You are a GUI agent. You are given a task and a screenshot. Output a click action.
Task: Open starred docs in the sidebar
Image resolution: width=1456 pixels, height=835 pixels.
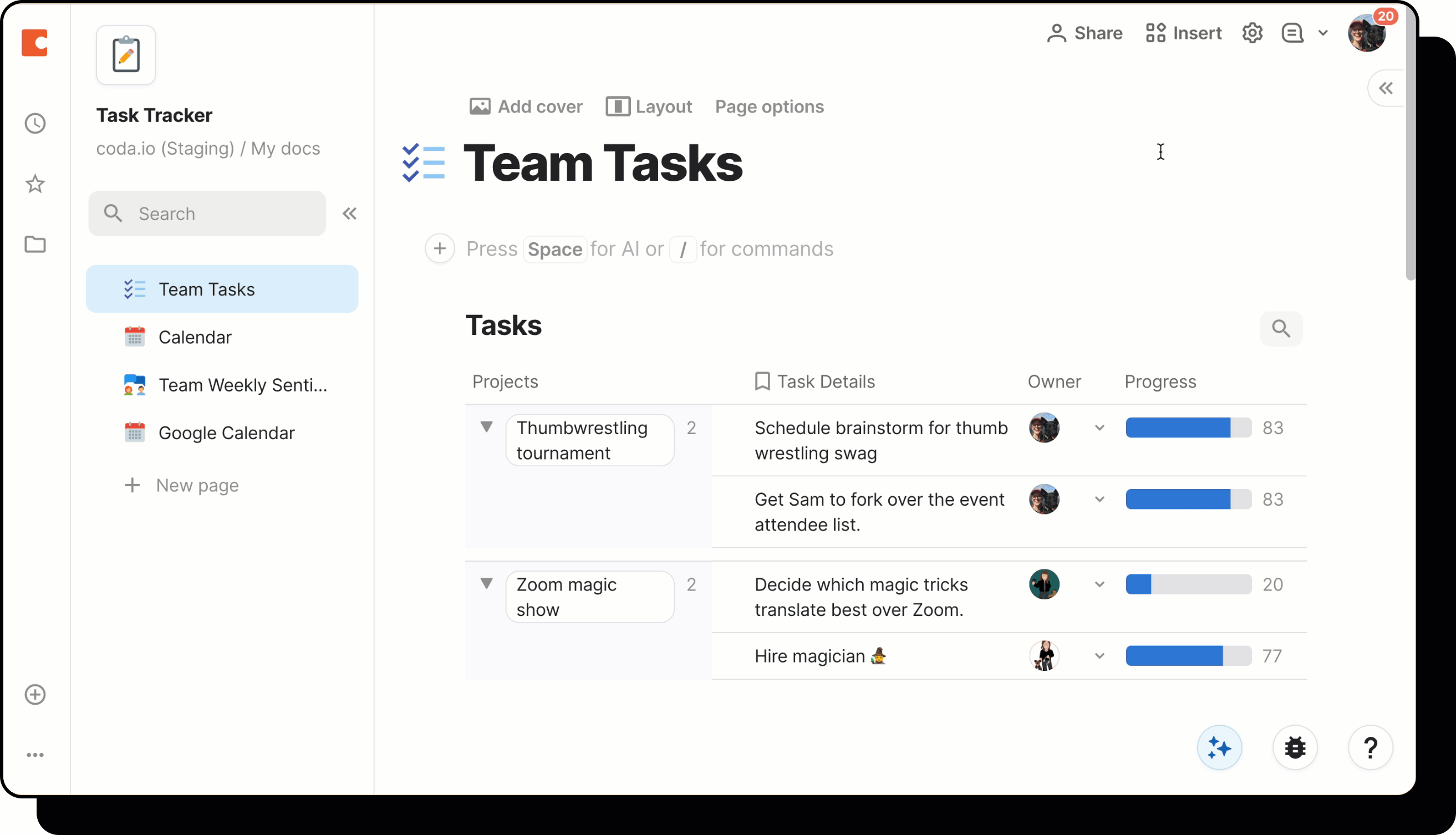pyautogui.click(x=35, y=184)
